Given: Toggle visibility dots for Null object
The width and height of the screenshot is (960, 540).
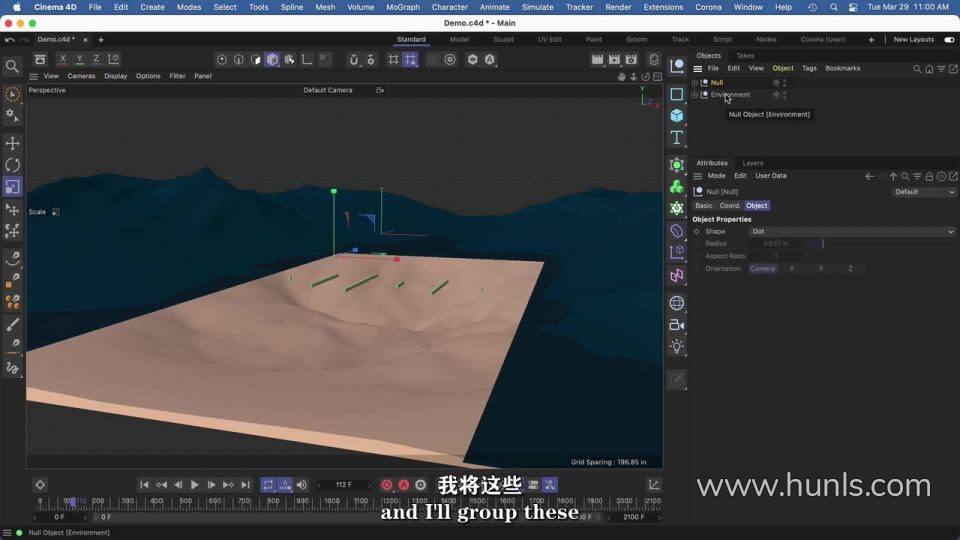Looking at the screenshot, I should pos(776,83).
